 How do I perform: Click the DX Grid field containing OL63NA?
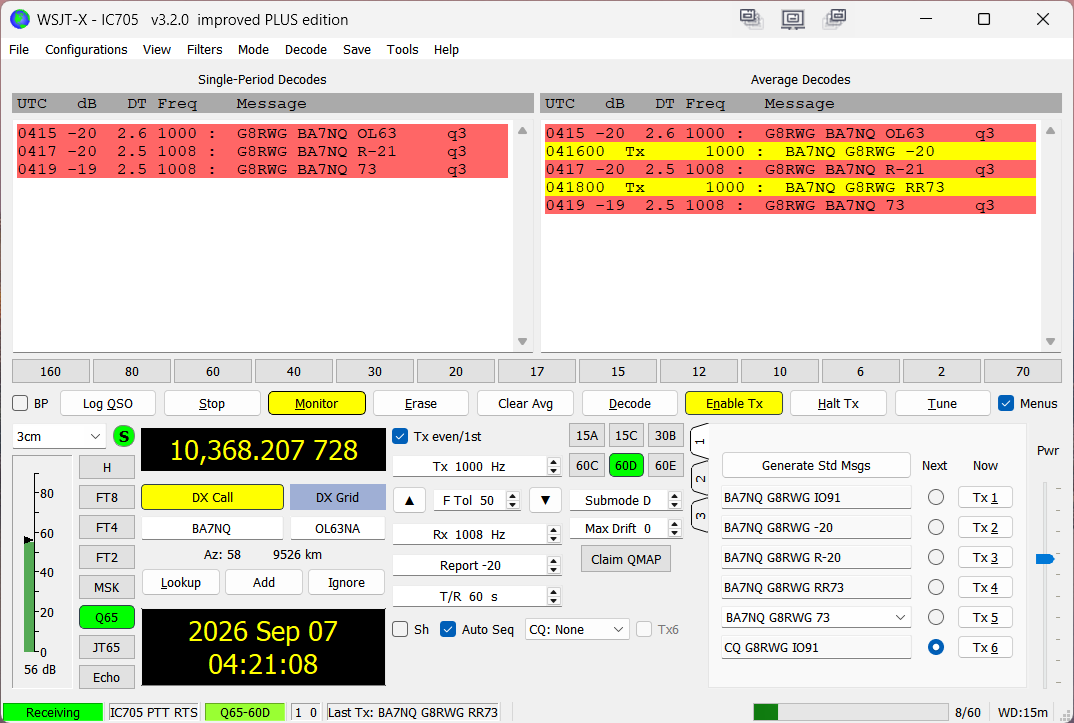[338, 528]
